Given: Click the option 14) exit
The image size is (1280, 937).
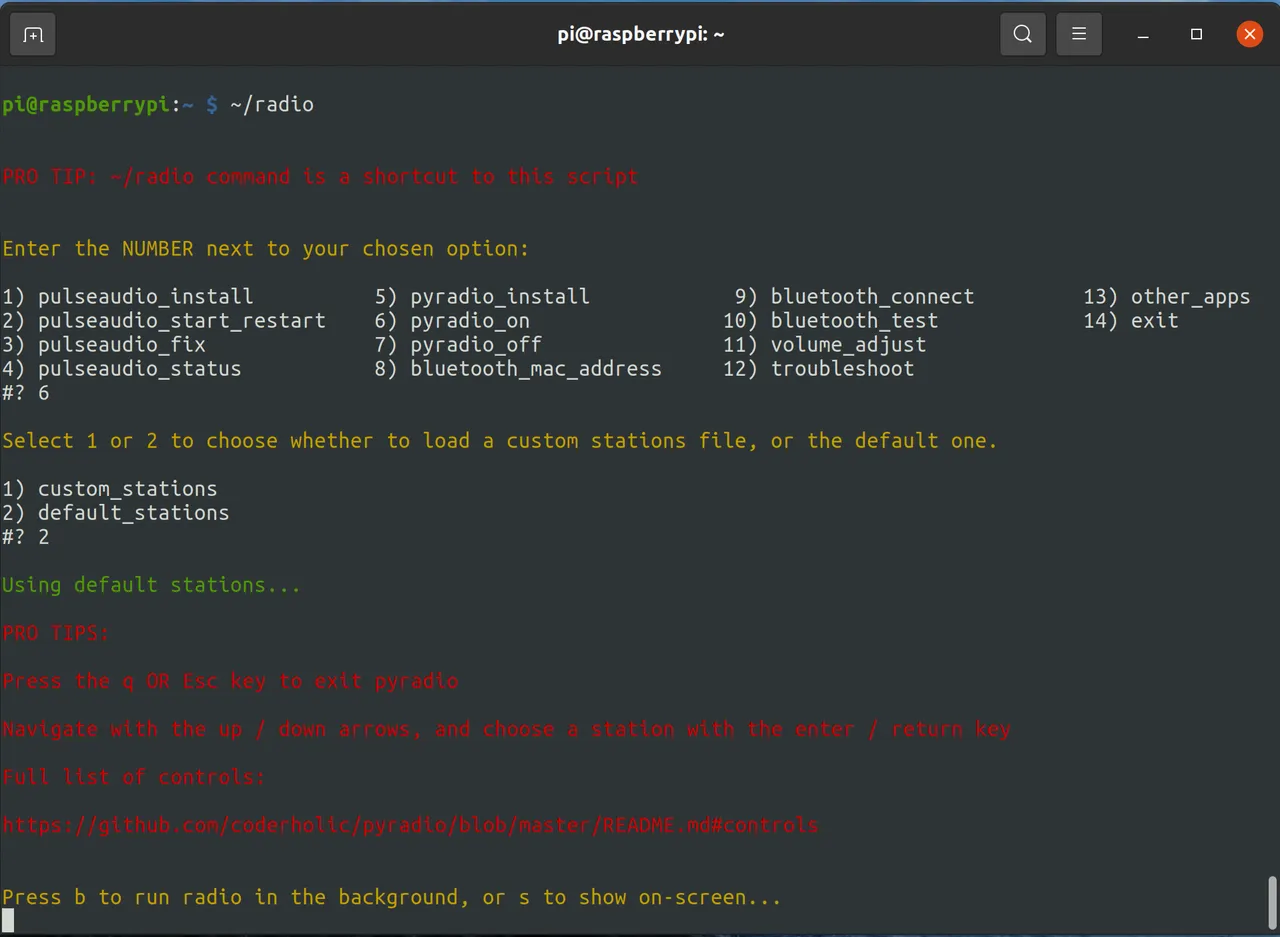Looking at the screenshot, I should click(1130, 321).
